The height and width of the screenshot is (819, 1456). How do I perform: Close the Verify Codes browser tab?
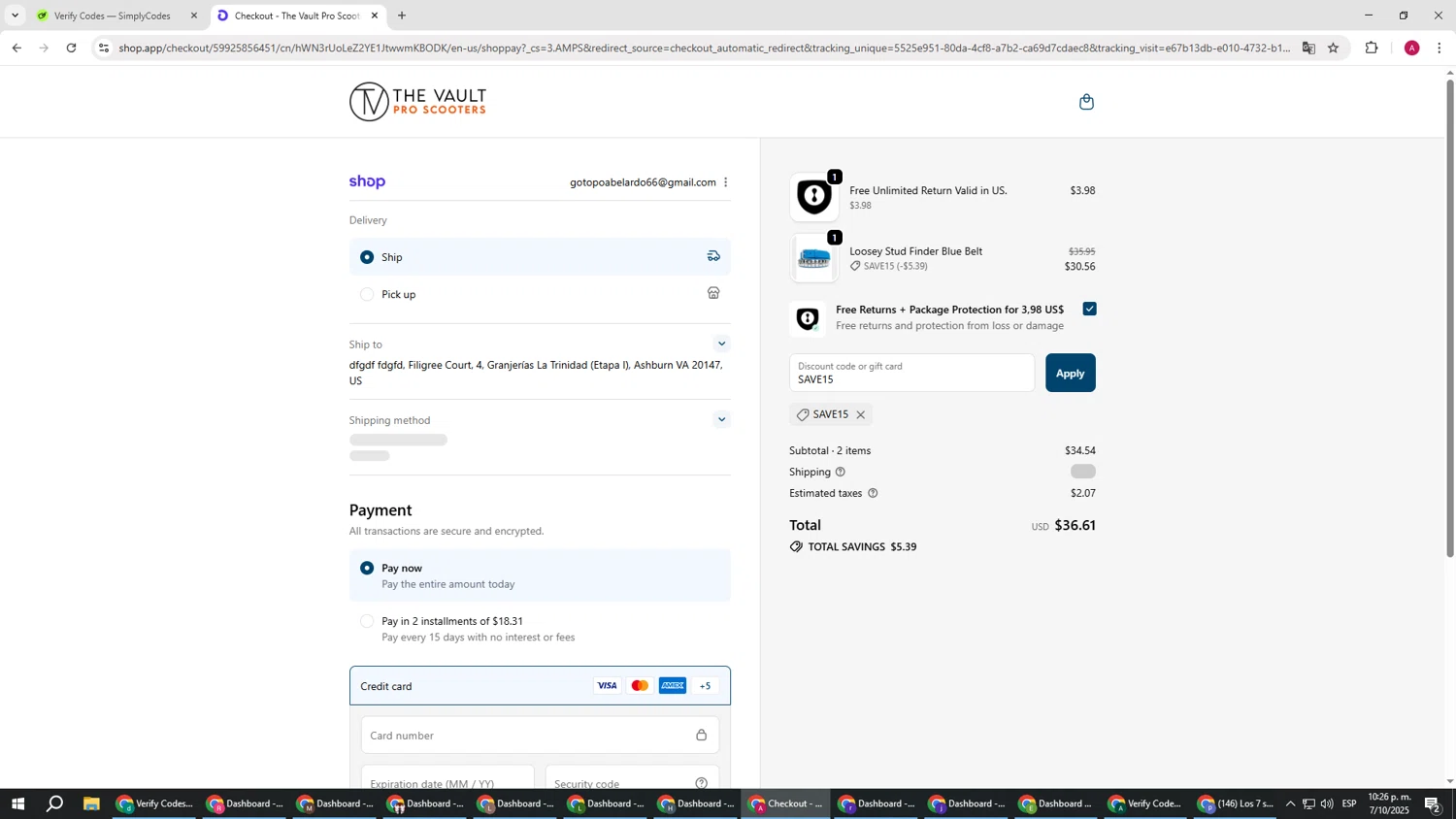[x=194, y=16]
